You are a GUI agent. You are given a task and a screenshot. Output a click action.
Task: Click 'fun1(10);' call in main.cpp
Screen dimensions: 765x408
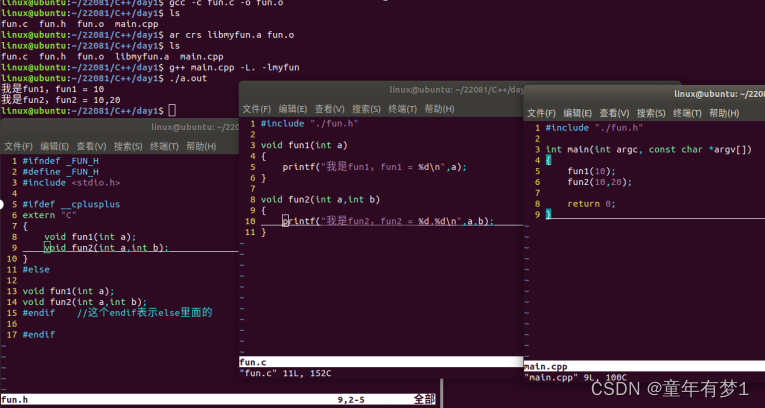592,171
